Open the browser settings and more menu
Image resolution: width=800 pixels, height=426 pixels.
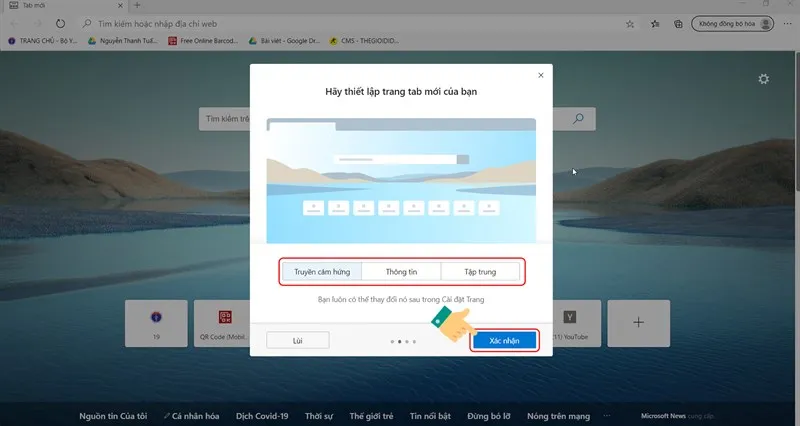point(787,24)
